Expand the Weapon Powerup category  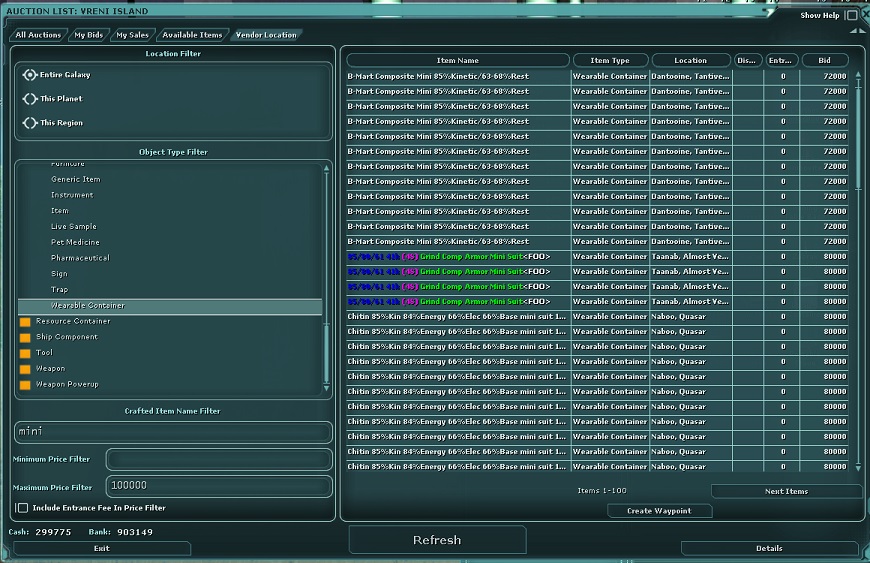(x=25, y=384)
